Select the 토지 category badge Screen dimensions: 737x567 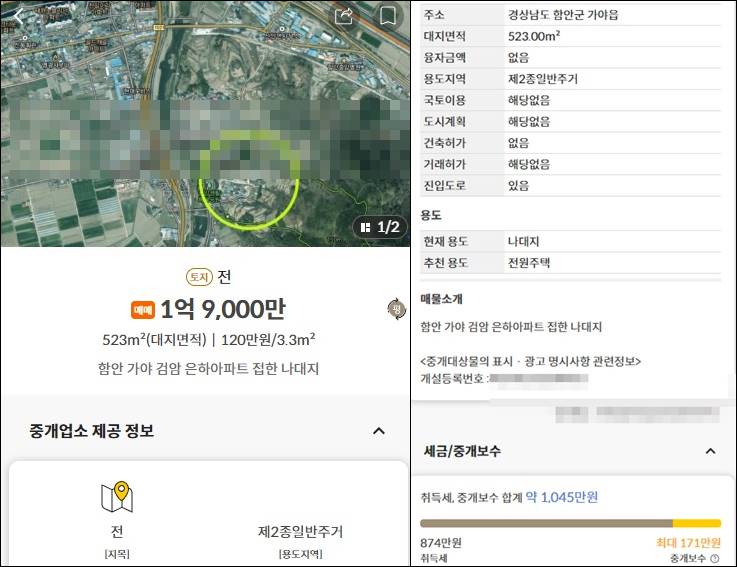[x=199, y=277]
